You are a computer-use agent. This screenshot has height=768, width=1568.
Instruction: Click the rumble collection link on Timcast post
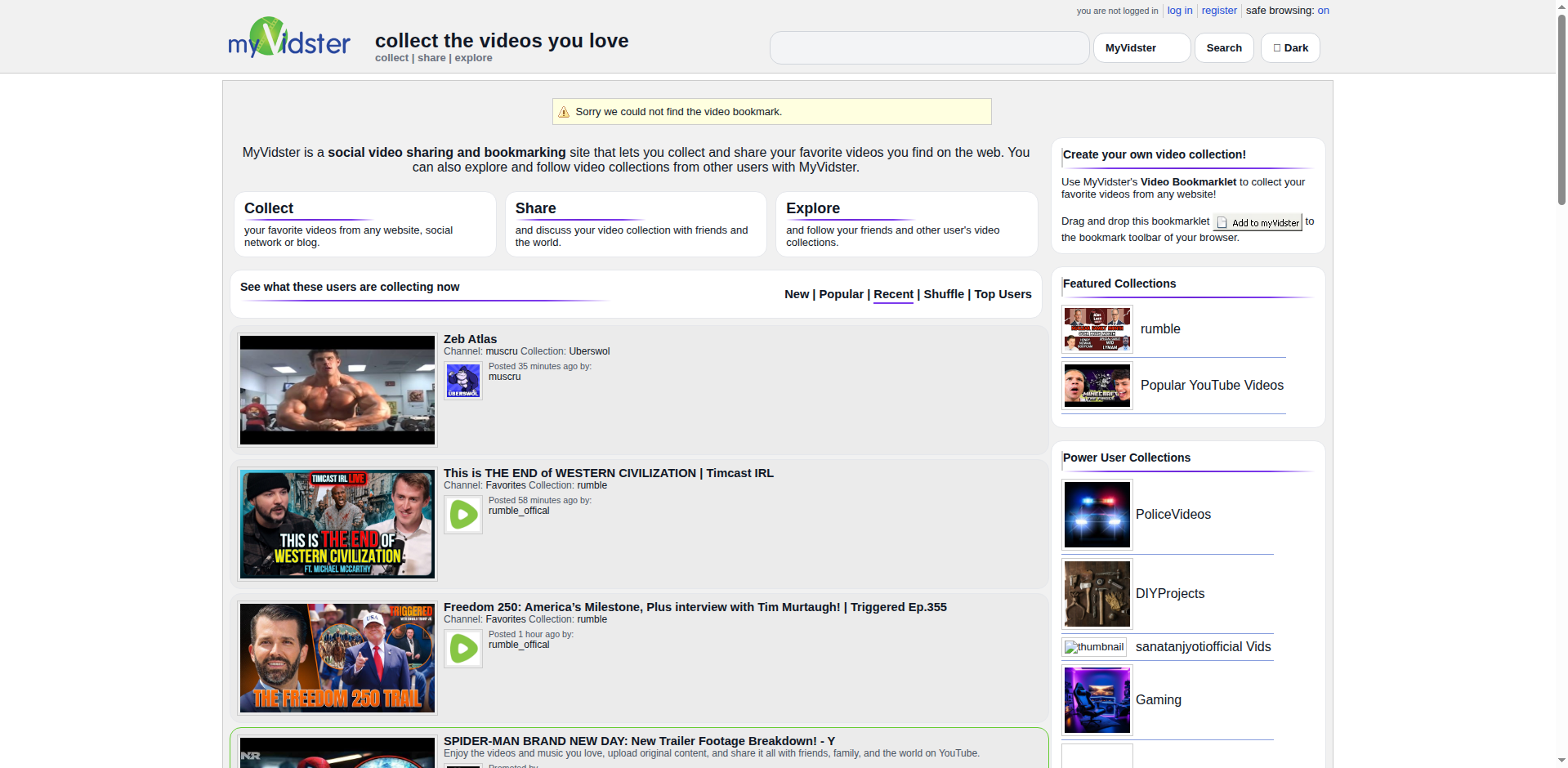pos(592,485)
